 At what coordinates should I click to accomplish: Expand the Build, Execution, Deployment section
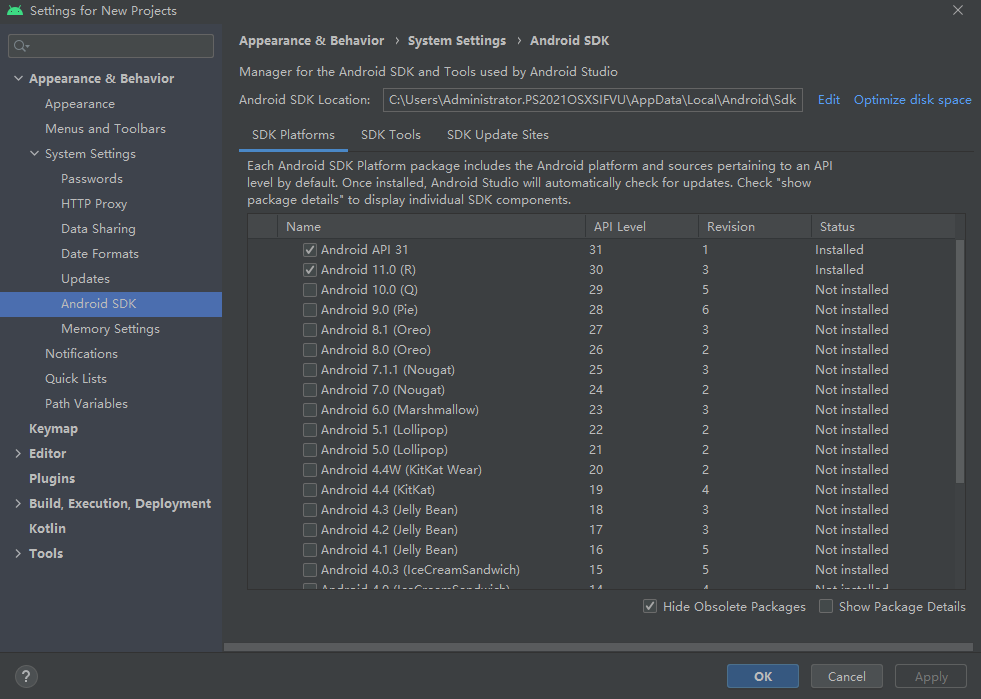pos(18,504)
